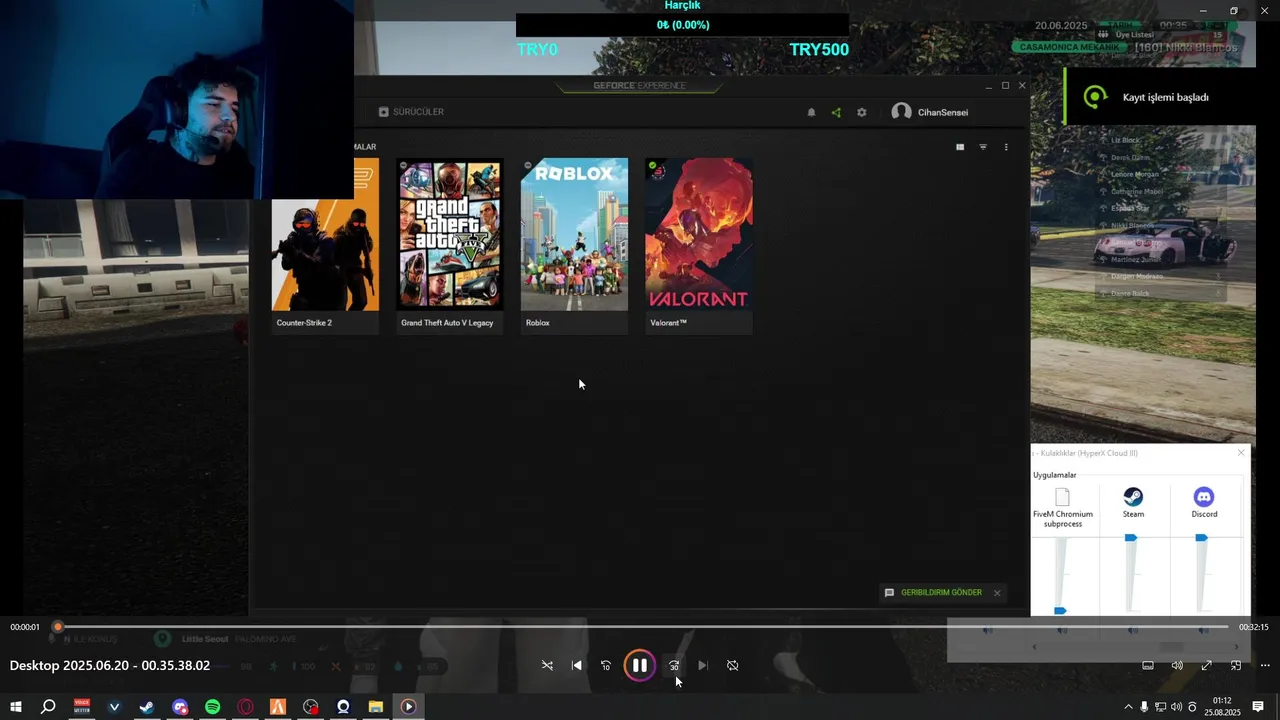Click volume mixer right scroll arrow

pos(1236,647)
